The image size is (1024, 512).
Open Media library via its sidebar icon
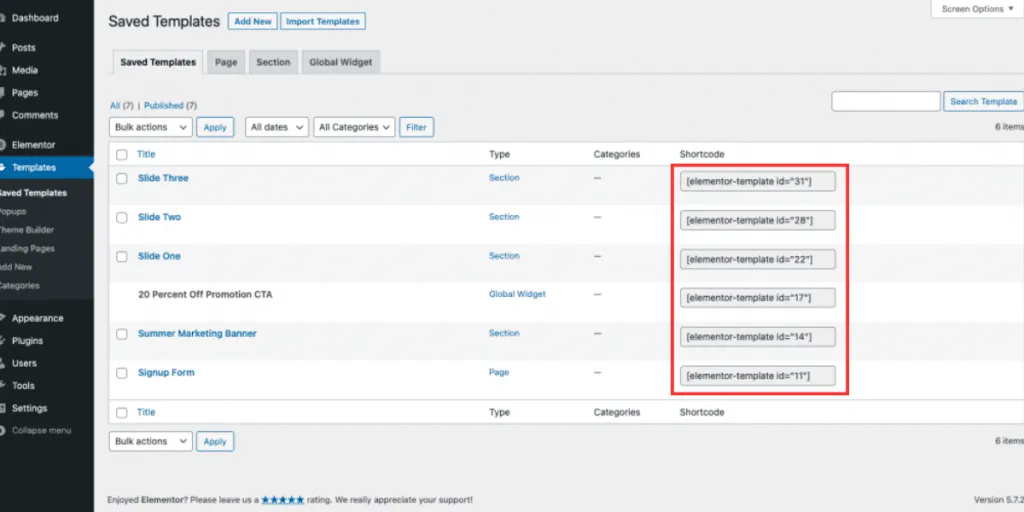click(3, 70)
